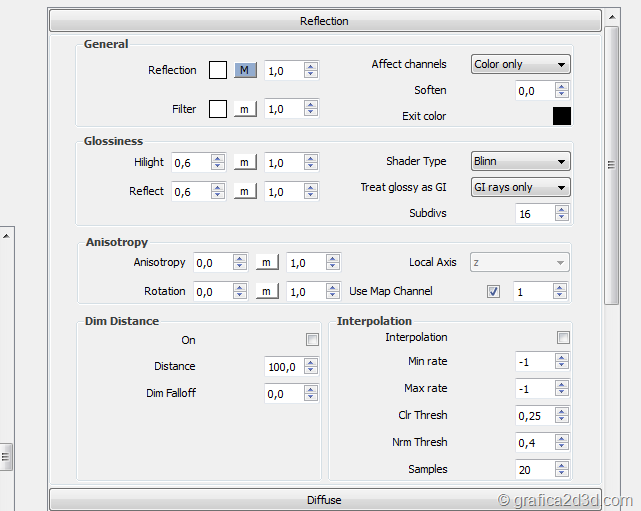The width and height of the screenshot is (641, 511).
Task: Toggle the Interpolation checkbox
Action: (x=563, y=338)
